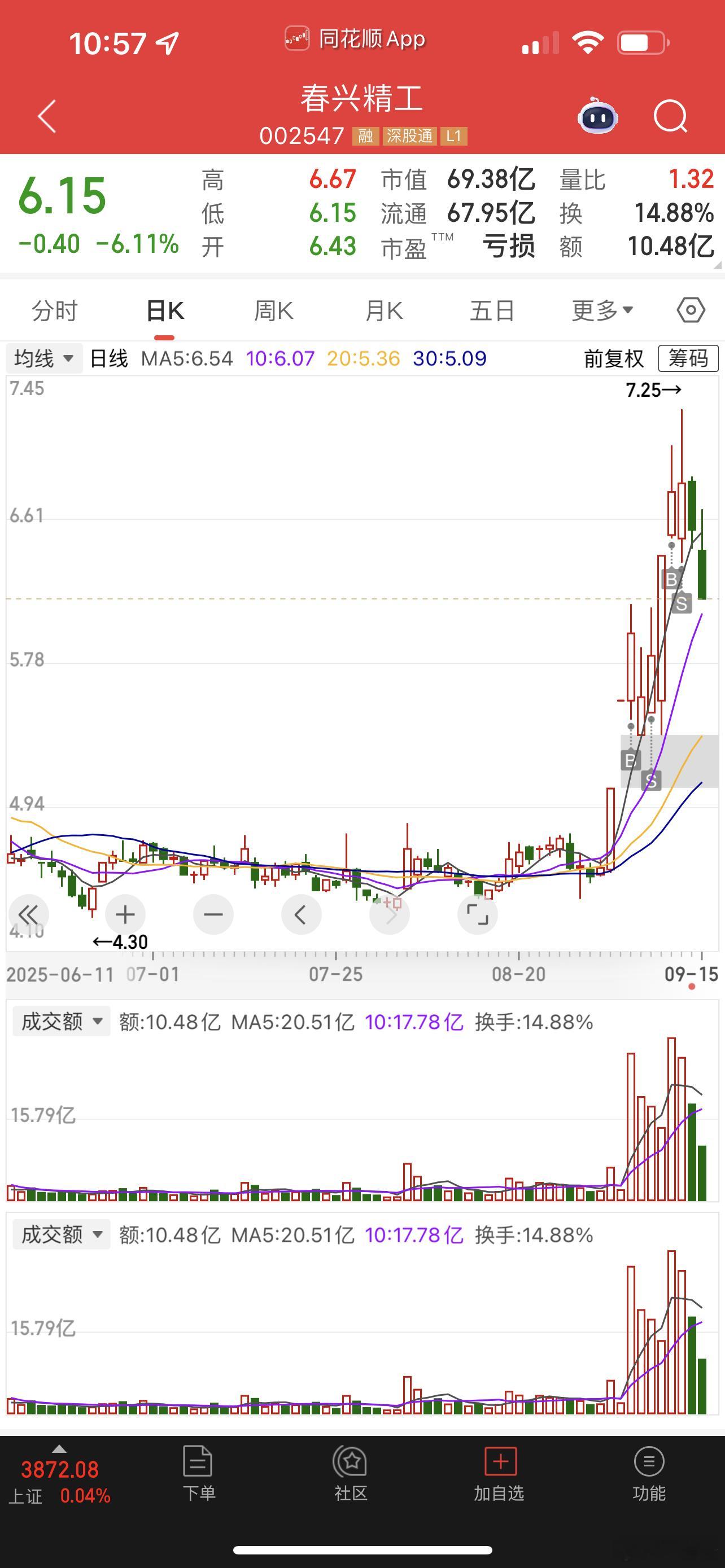This screenshot has height=1568, width=725.
Task: Open the 更多 periods dropdown
Action: pyautogui.click(x=602, y=310)
